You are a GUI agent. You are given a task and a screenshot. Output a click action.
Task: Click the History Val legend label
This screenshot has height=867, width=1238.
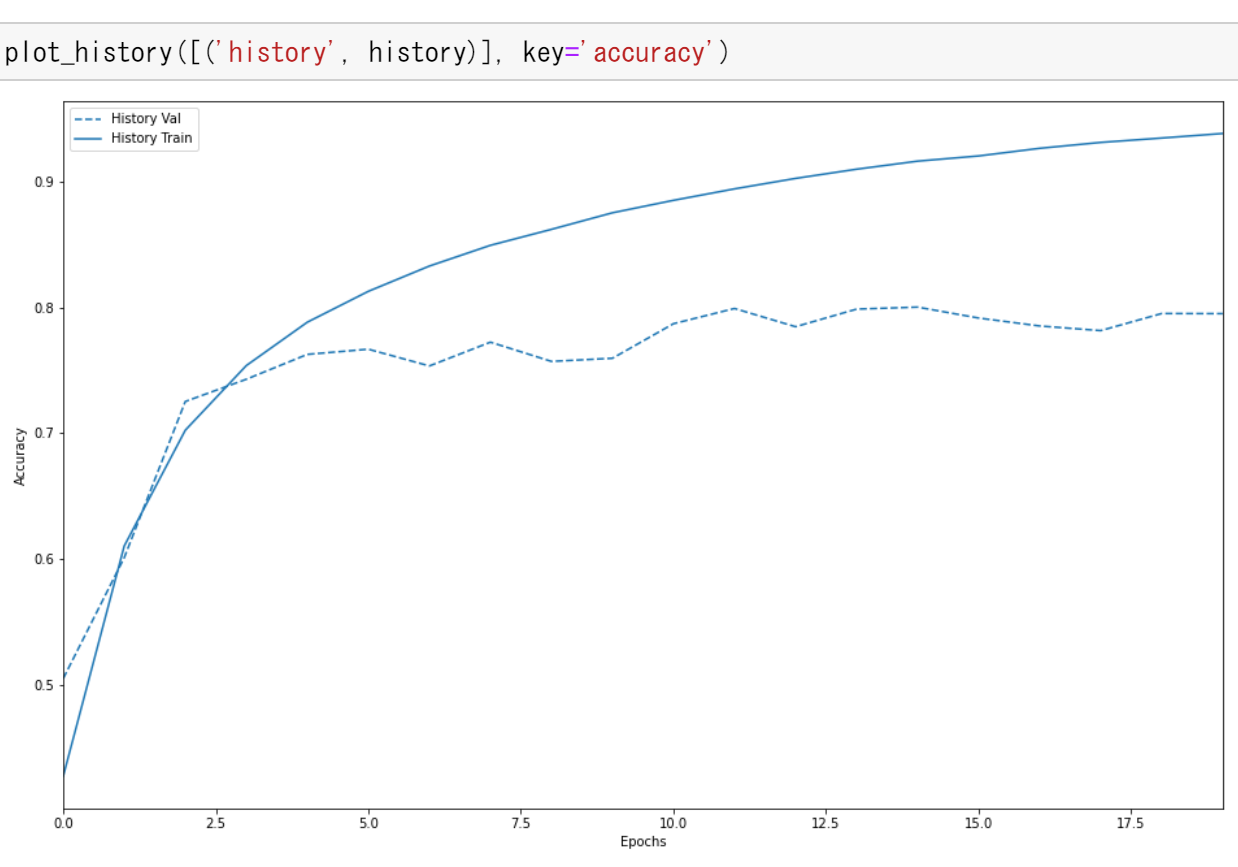146,118
